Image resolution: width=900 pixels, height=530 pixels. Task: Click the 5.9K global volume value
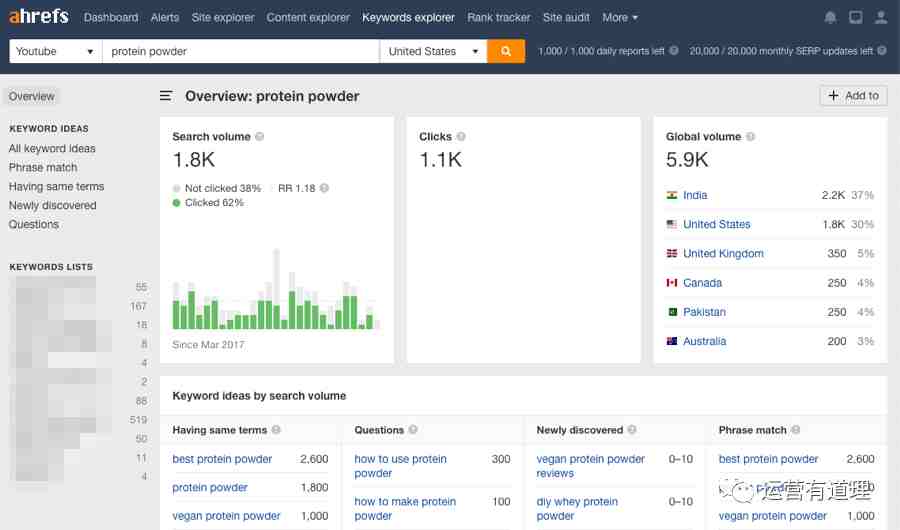[x=687, y=160]
